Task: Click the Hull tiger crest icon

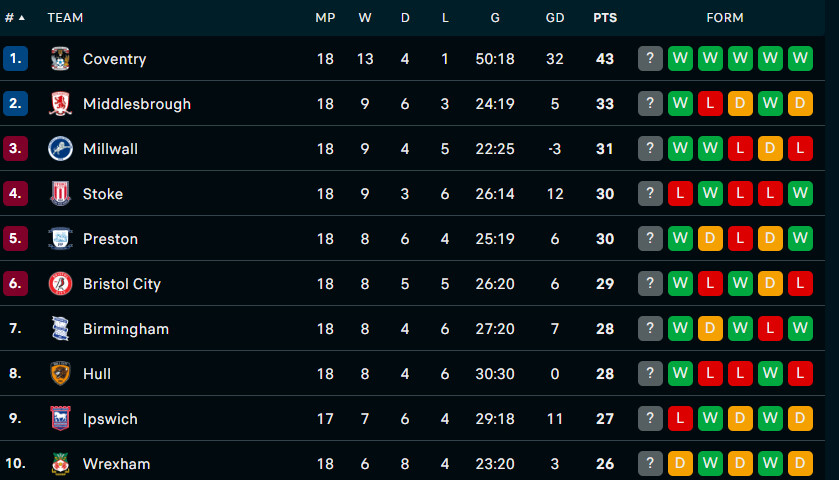Action: 61,374
